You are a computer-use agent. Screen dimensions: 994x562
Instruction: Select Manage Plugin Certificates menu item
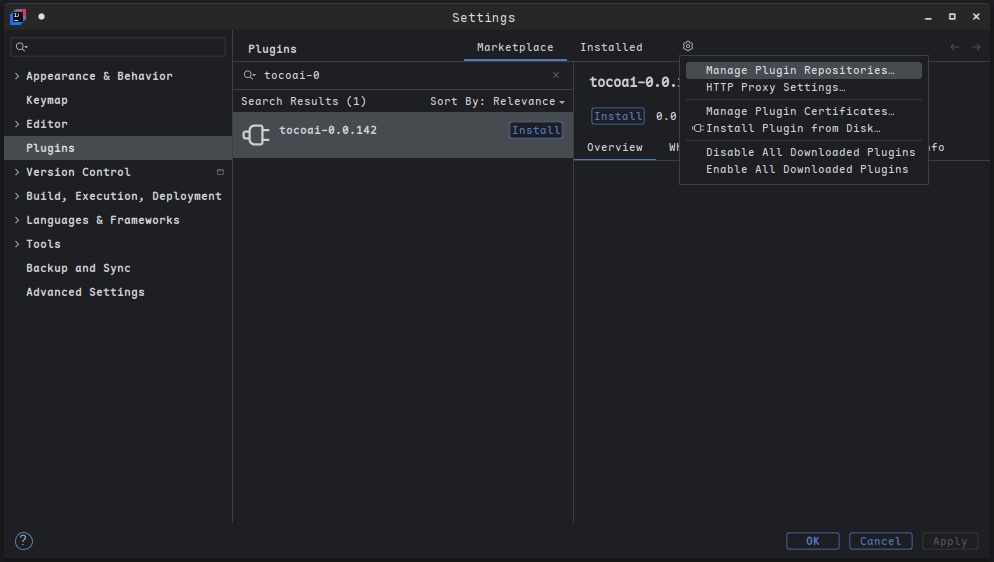pyautogui.click(x=803, y=112)
